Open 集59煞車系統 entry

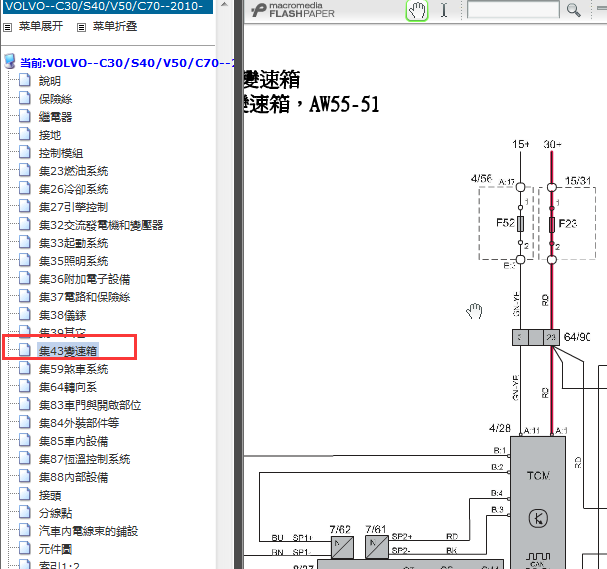(x=73, y=369)
